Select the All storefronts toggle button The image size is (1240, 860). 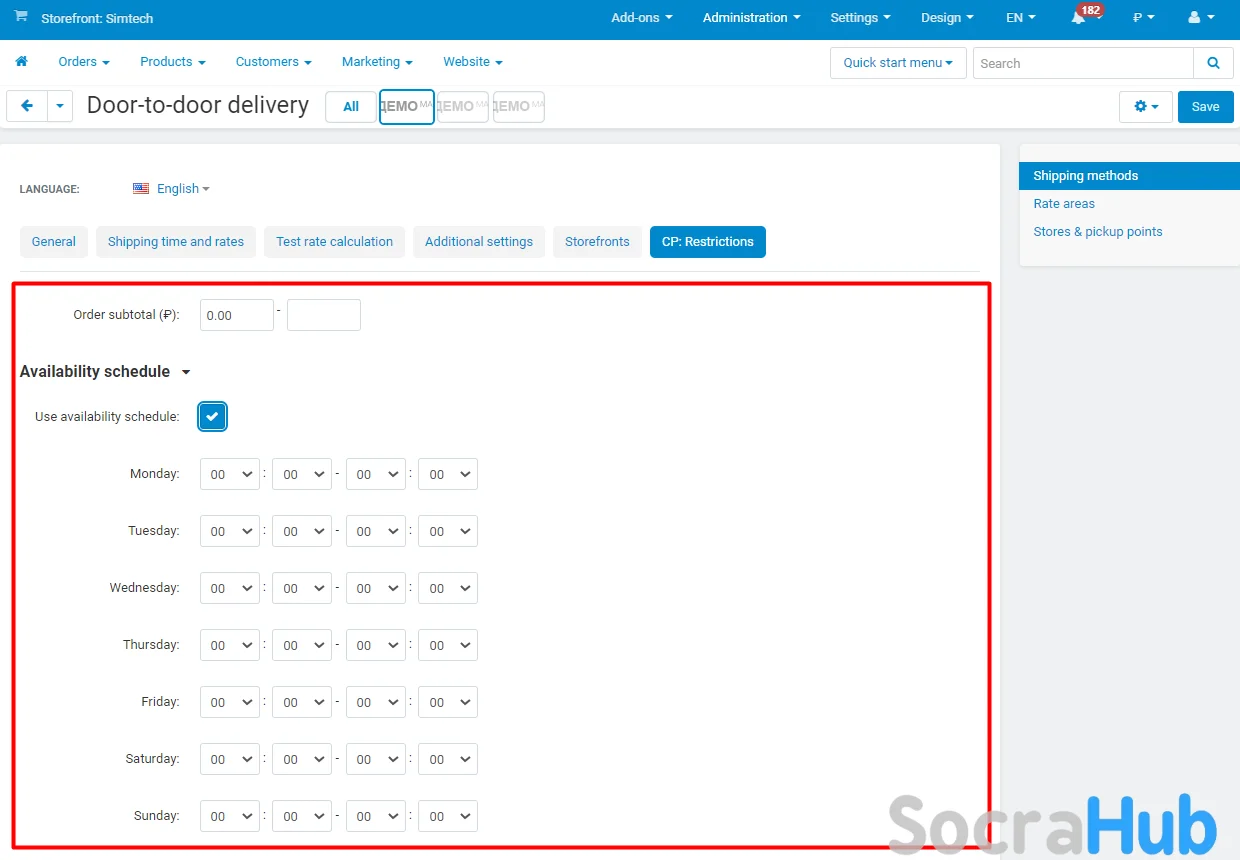351,107
